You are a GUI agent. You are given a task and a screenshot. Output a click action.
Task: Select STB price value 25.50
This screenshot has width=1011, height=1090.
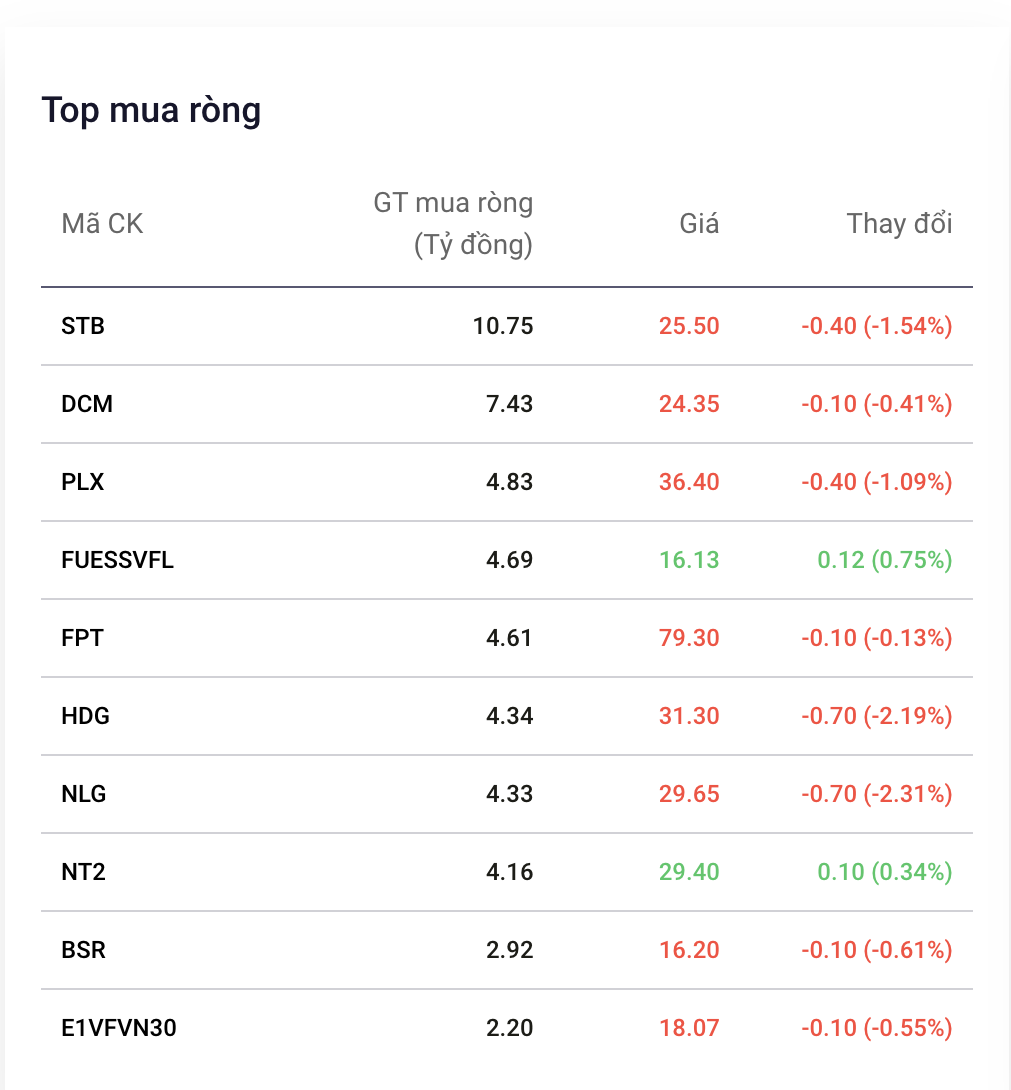[689, 326]
